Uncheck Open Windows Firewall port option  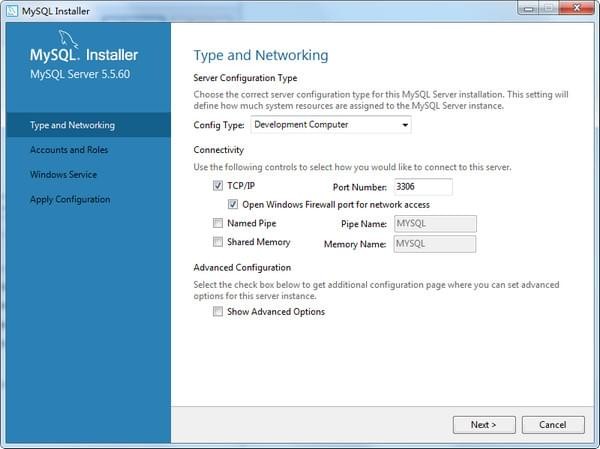233,205
